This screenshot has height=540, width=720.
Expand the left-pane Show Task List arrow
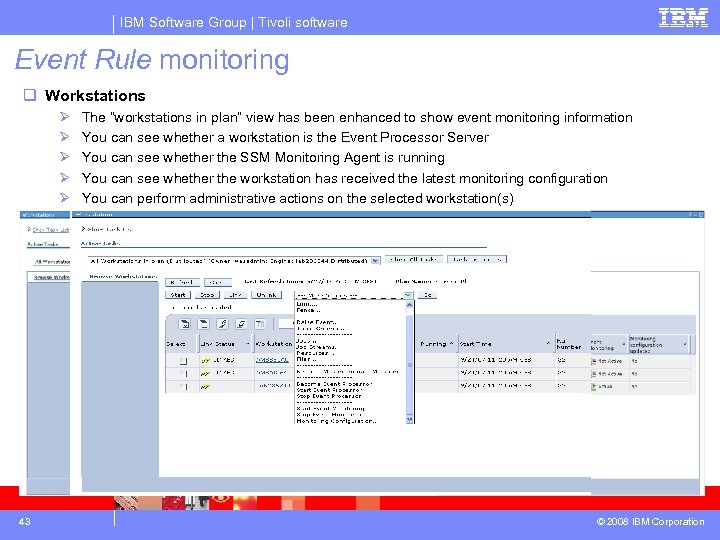coord(29,229)
